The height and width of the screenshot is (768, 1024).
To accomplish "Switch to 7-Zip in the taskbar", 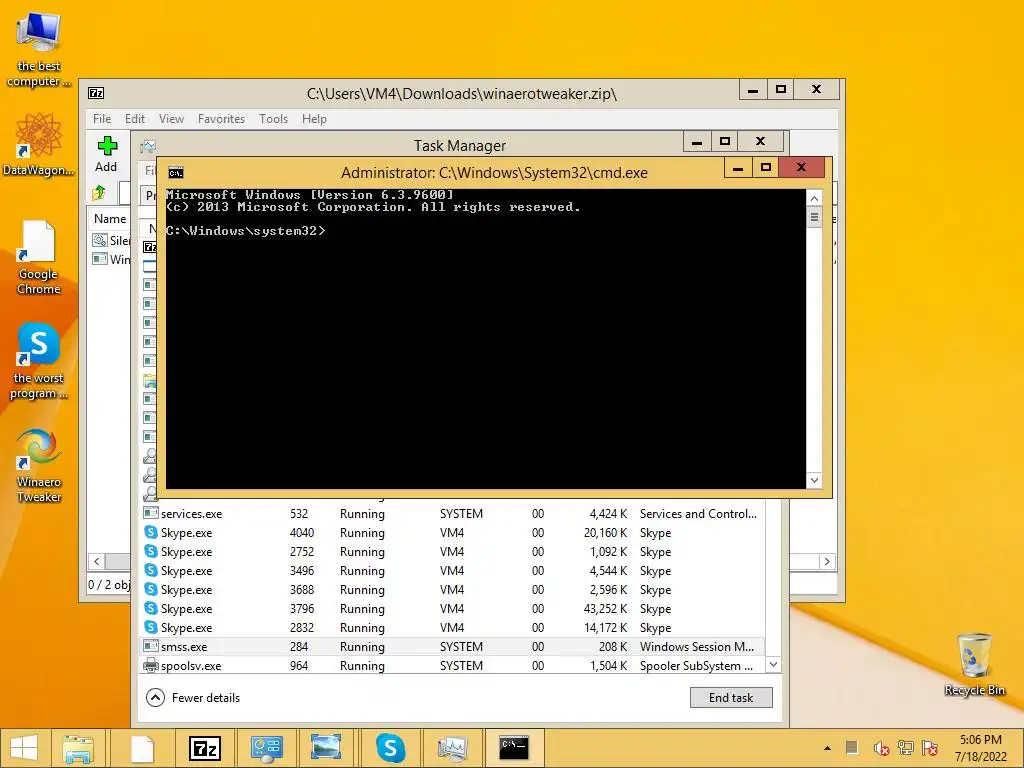I will 204,748.
